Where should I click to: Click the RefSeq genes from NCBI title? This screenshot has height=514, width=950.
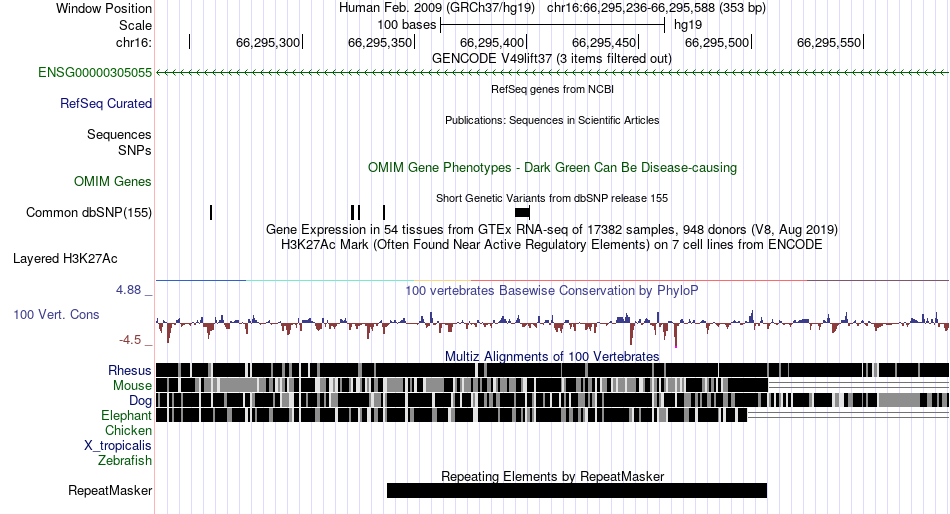(x=552, y=89)
